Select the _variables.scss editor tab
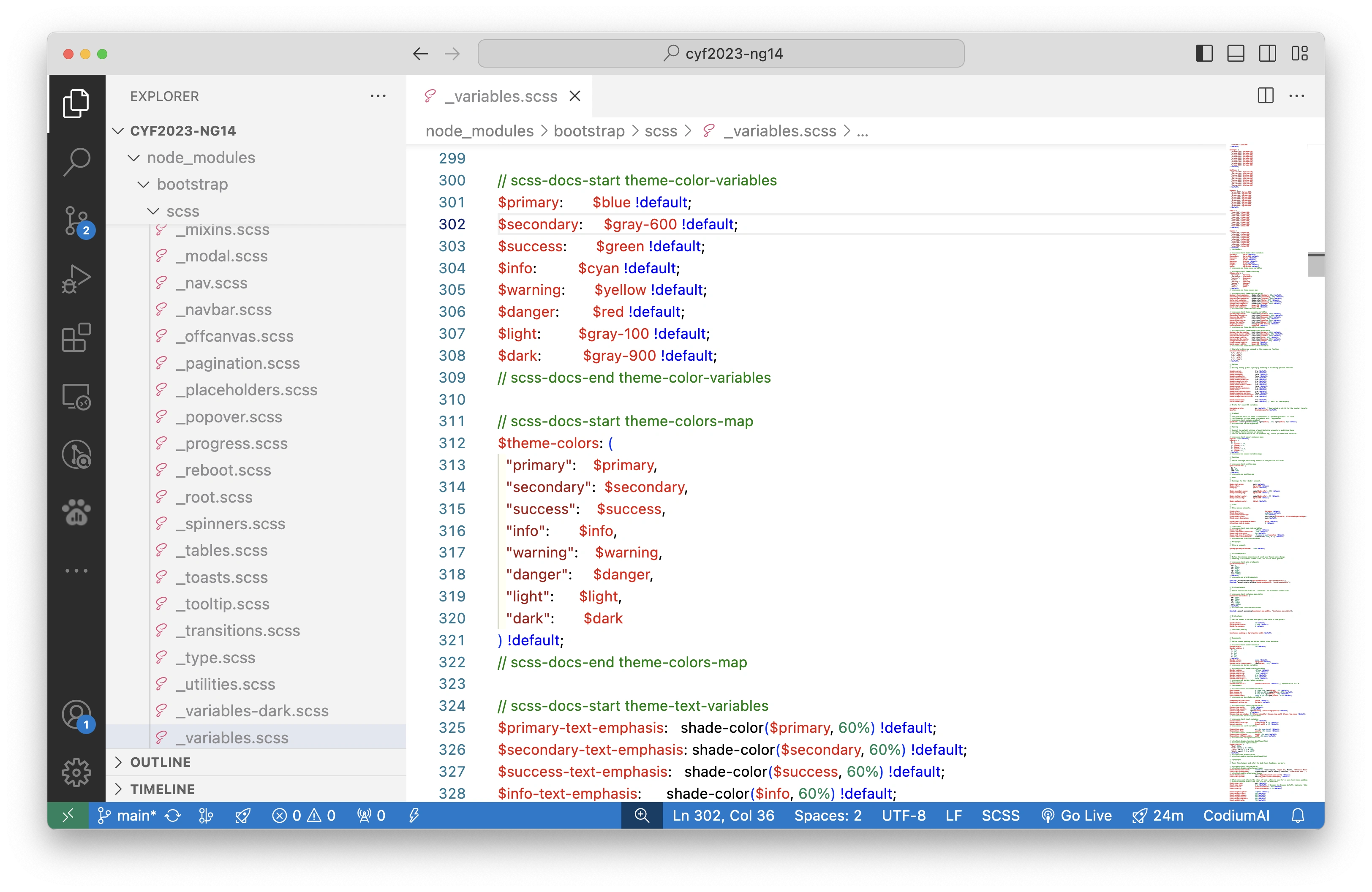Viewport: 1372px width, 892px height. point(501,96)
